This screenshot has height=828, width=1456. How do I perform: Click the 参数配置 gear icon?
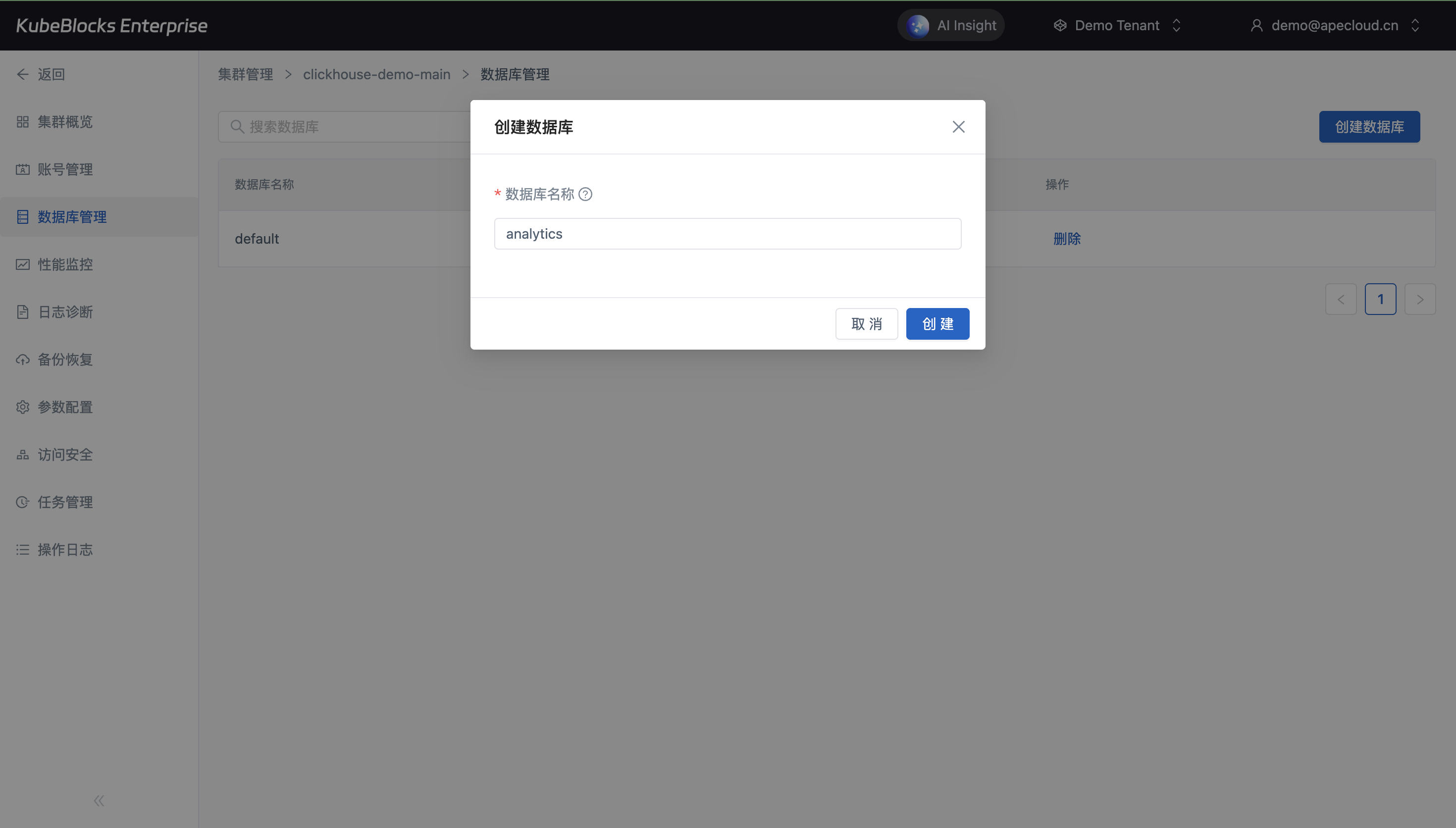pyautogui.click(x=23, y=407)
